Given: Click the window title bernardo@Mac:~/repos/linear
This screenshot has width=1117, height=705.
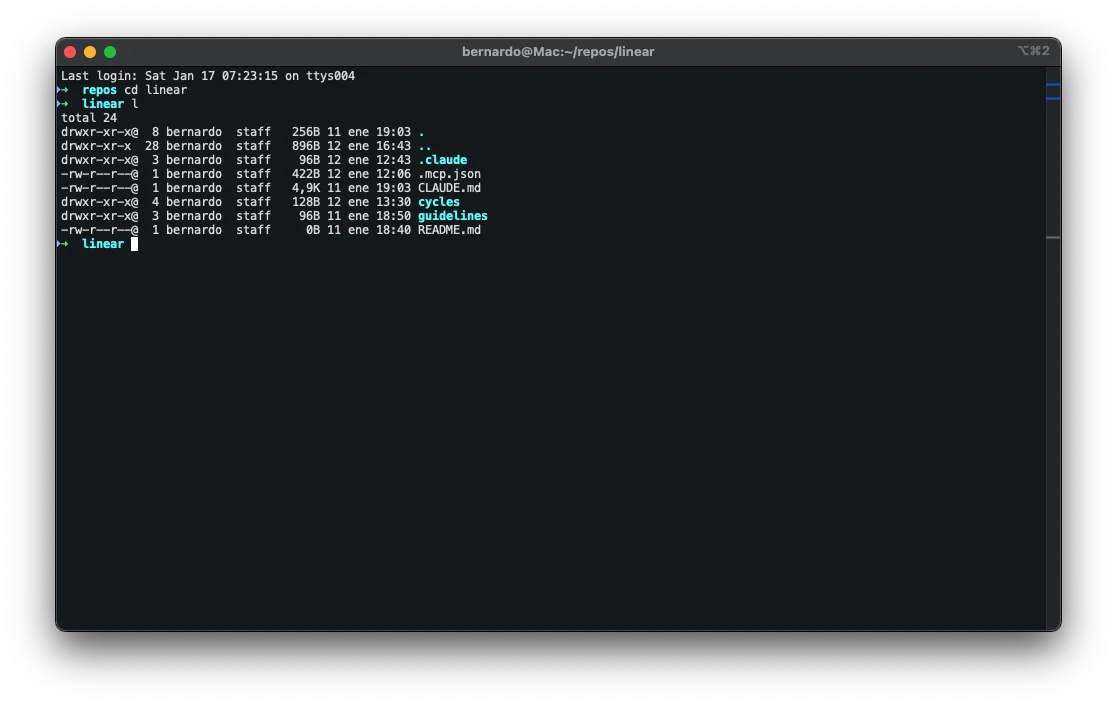Looking at the screenshot, I should [558, 51].
